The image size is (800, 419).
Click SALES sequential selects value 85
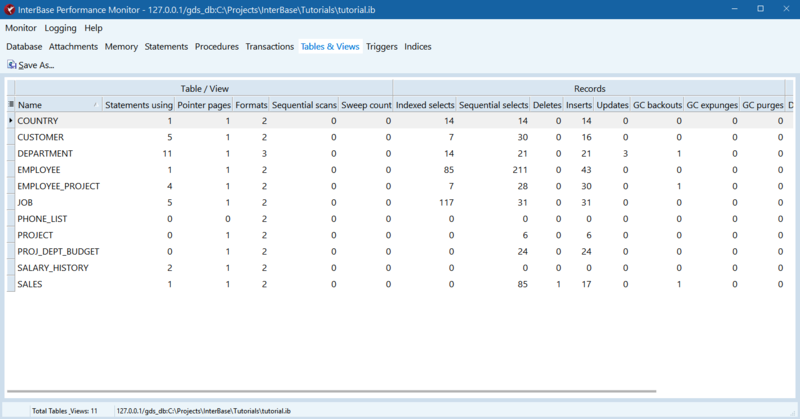point(522,284)
